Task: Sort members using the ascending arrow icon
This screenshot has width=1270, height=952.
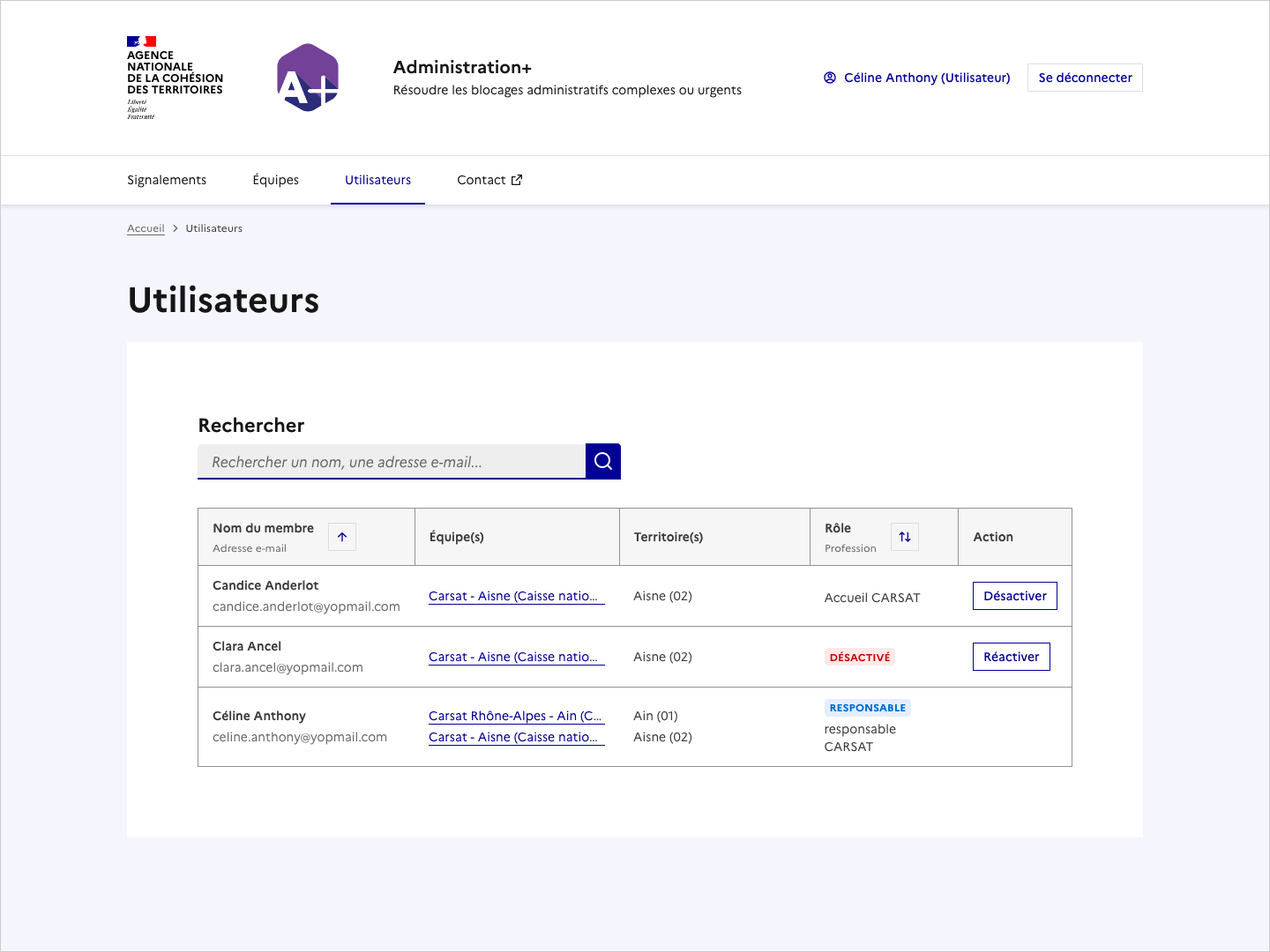Action: click(x=341, y=536)
